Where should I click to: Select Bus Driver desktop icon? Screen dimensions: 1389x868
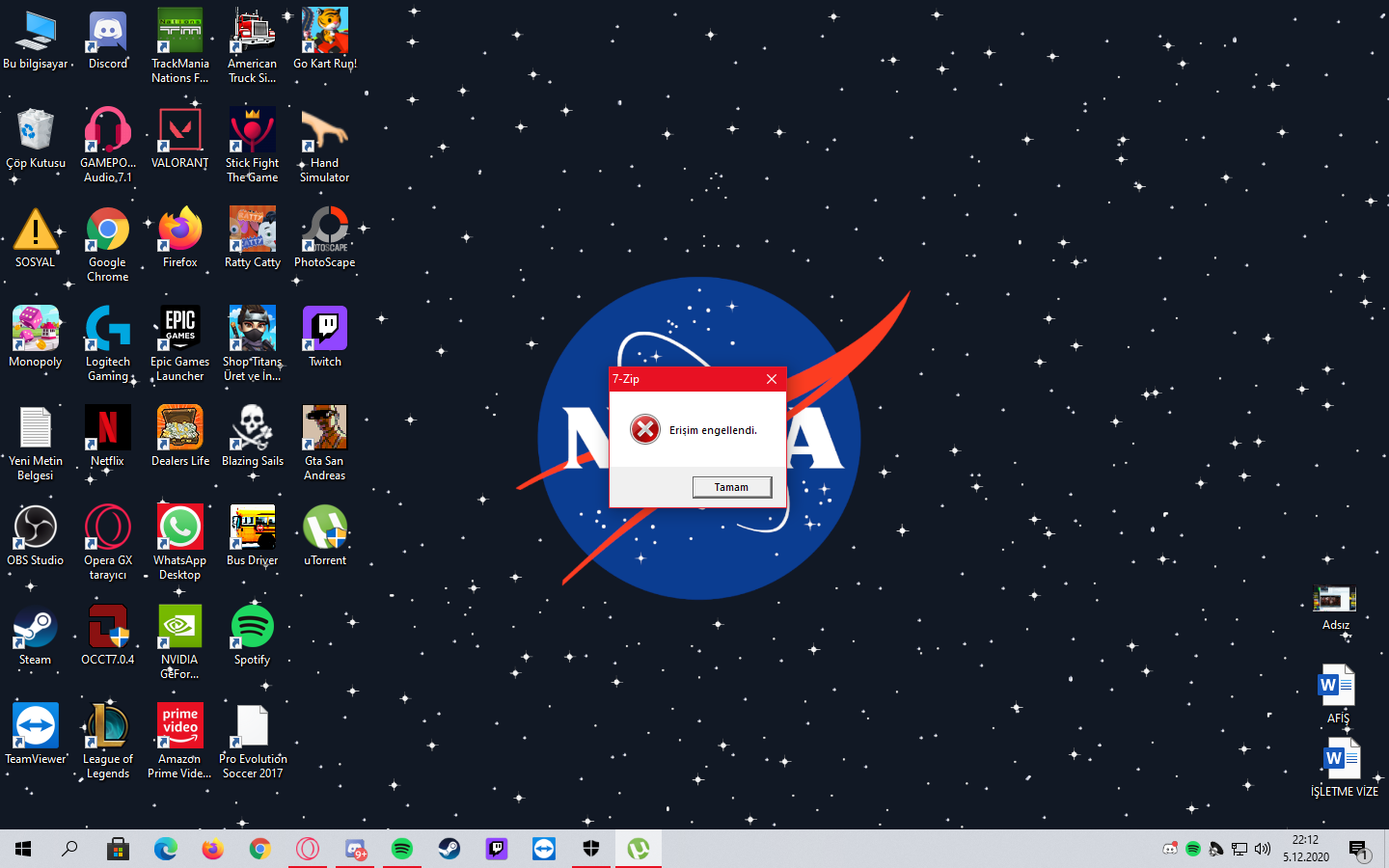pyautogui.click(x=253, y=537)
